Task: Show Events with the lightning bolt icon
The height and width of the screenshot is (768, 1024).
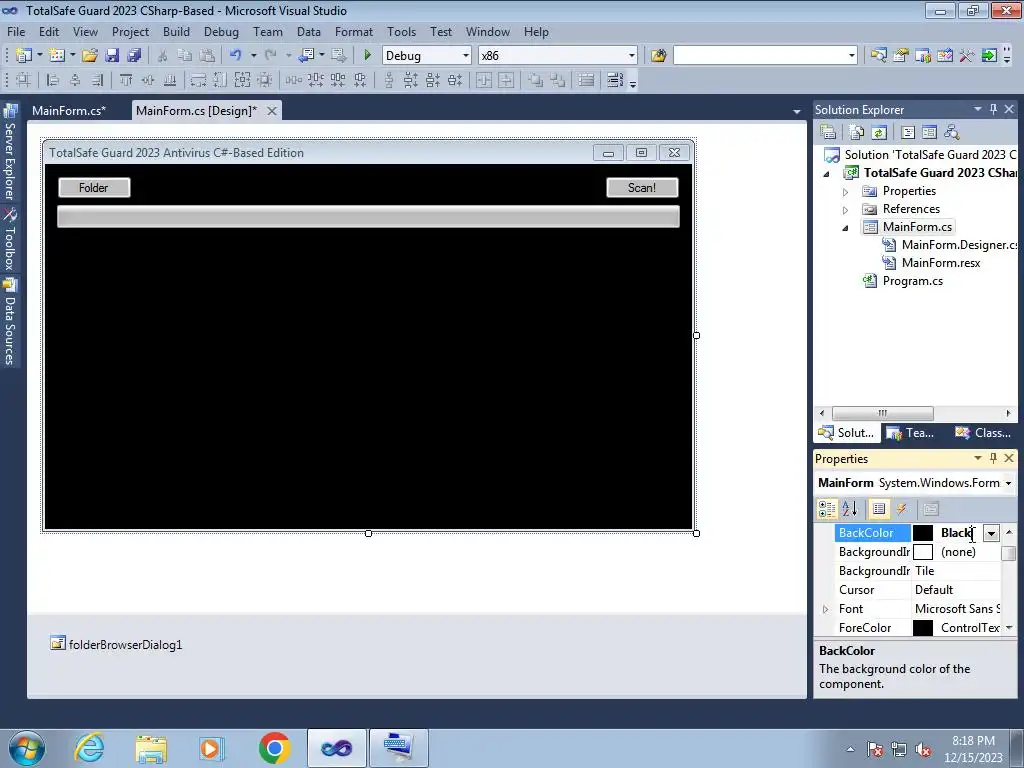Action: [x=901, y=509]
